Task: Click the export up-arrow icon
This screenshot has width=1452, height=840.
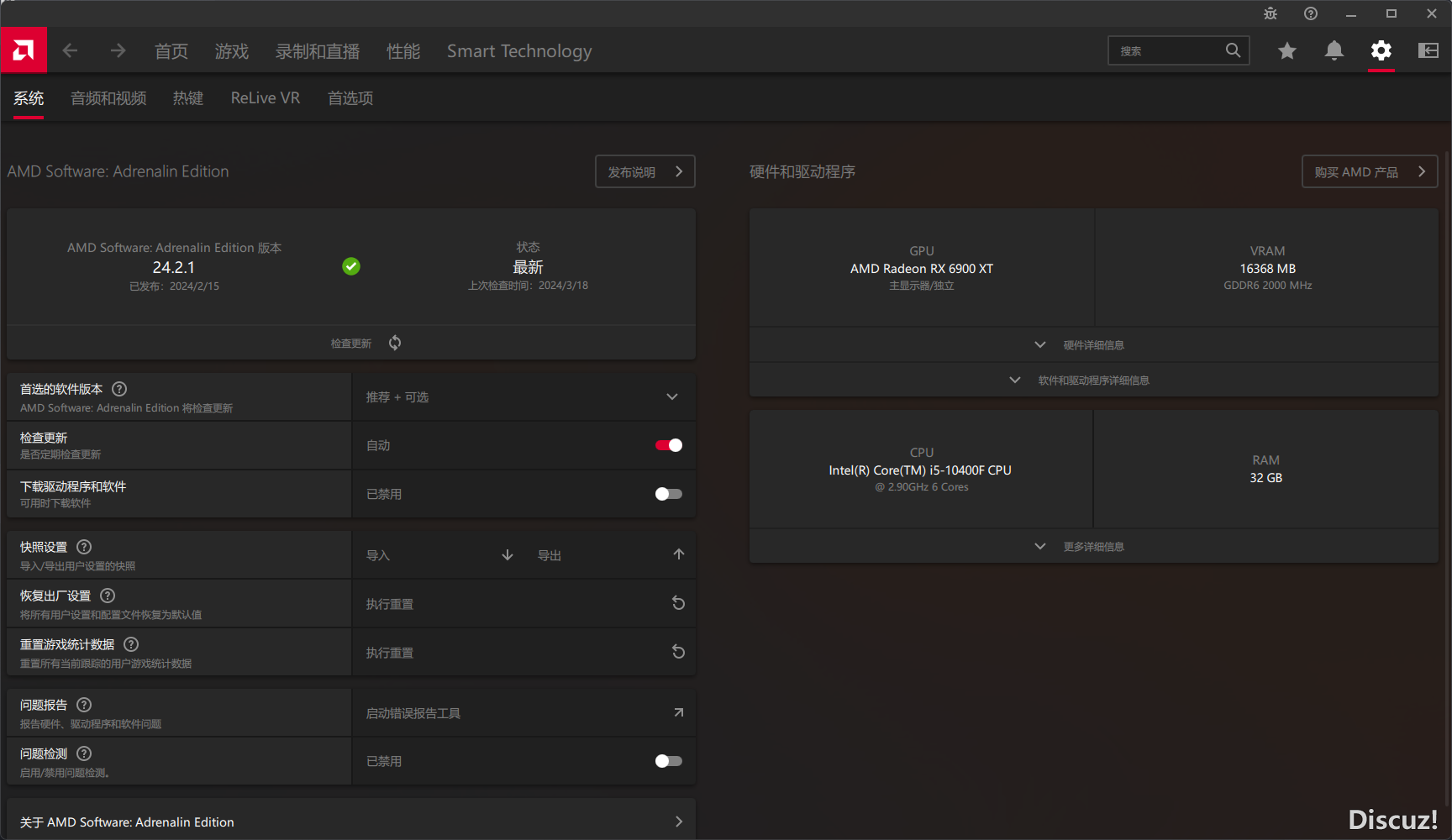Action: [x=679, y=554]
